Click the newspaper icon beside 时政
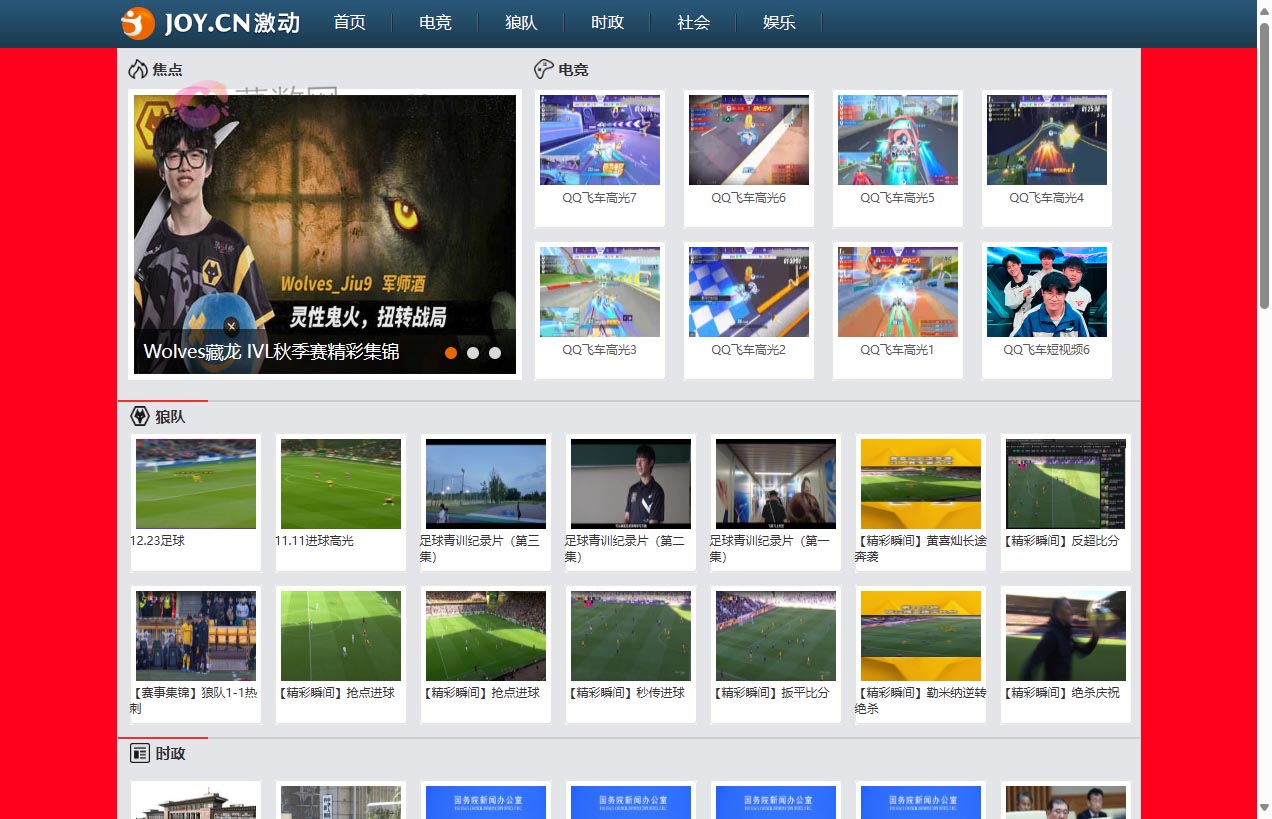Viewport: 1272px width, 819px height. 140,753
